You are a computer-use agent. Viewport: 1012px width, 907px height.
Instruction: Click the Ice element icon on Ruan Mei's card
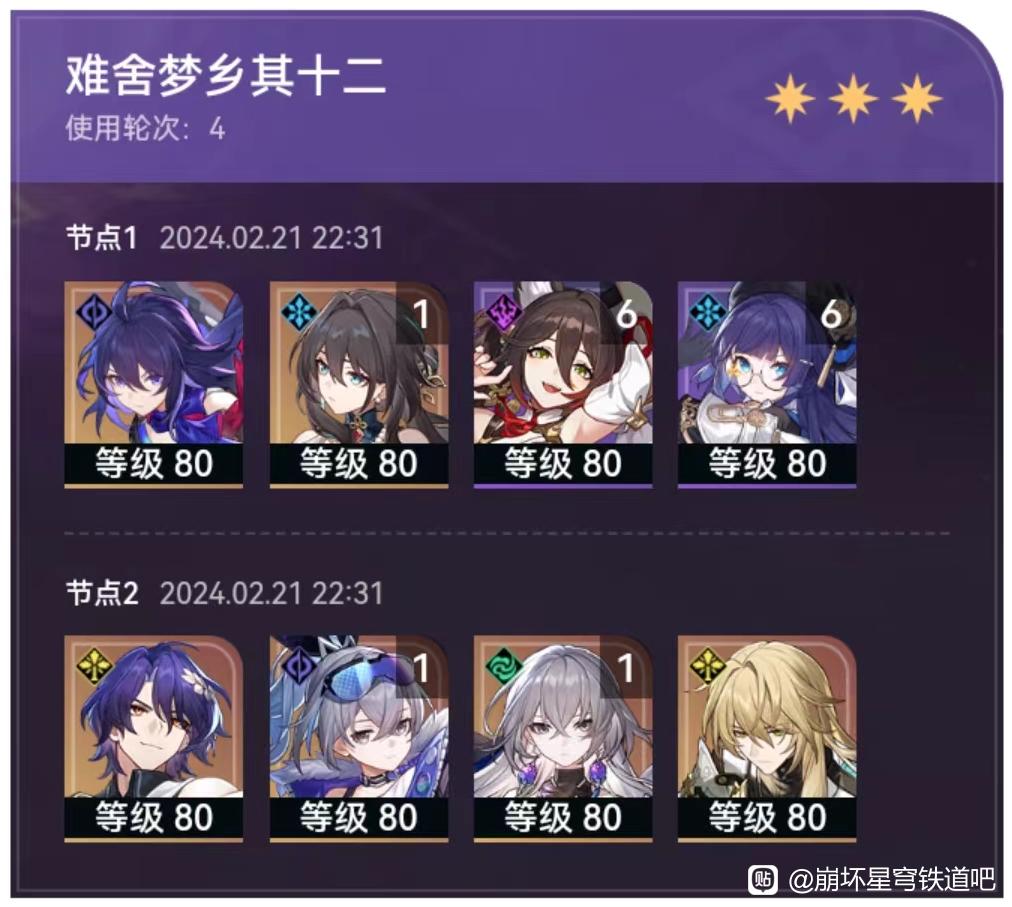299,311
